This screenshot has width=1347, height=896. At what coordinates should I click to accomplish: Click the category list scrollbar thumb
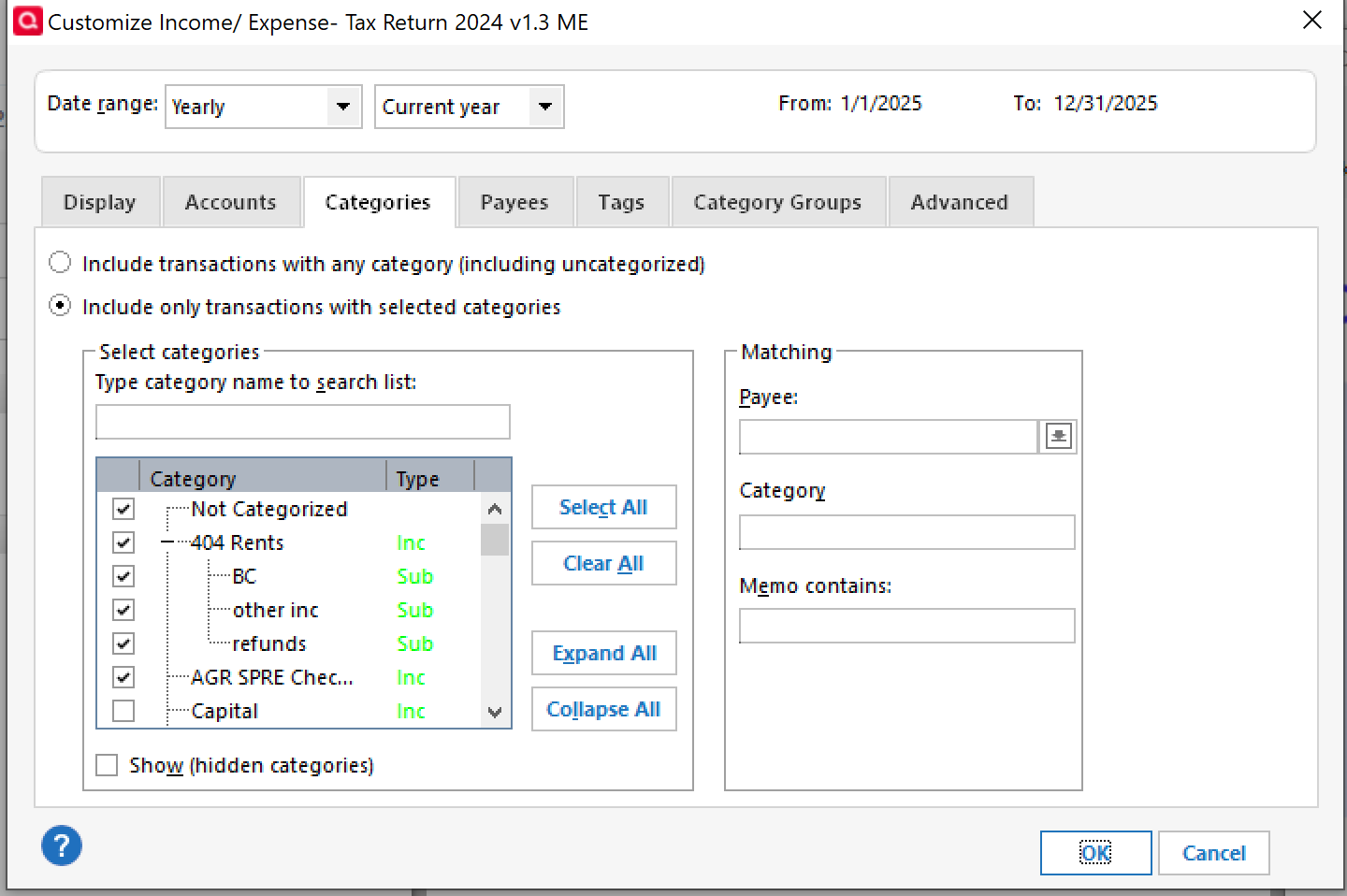(495, 540)
